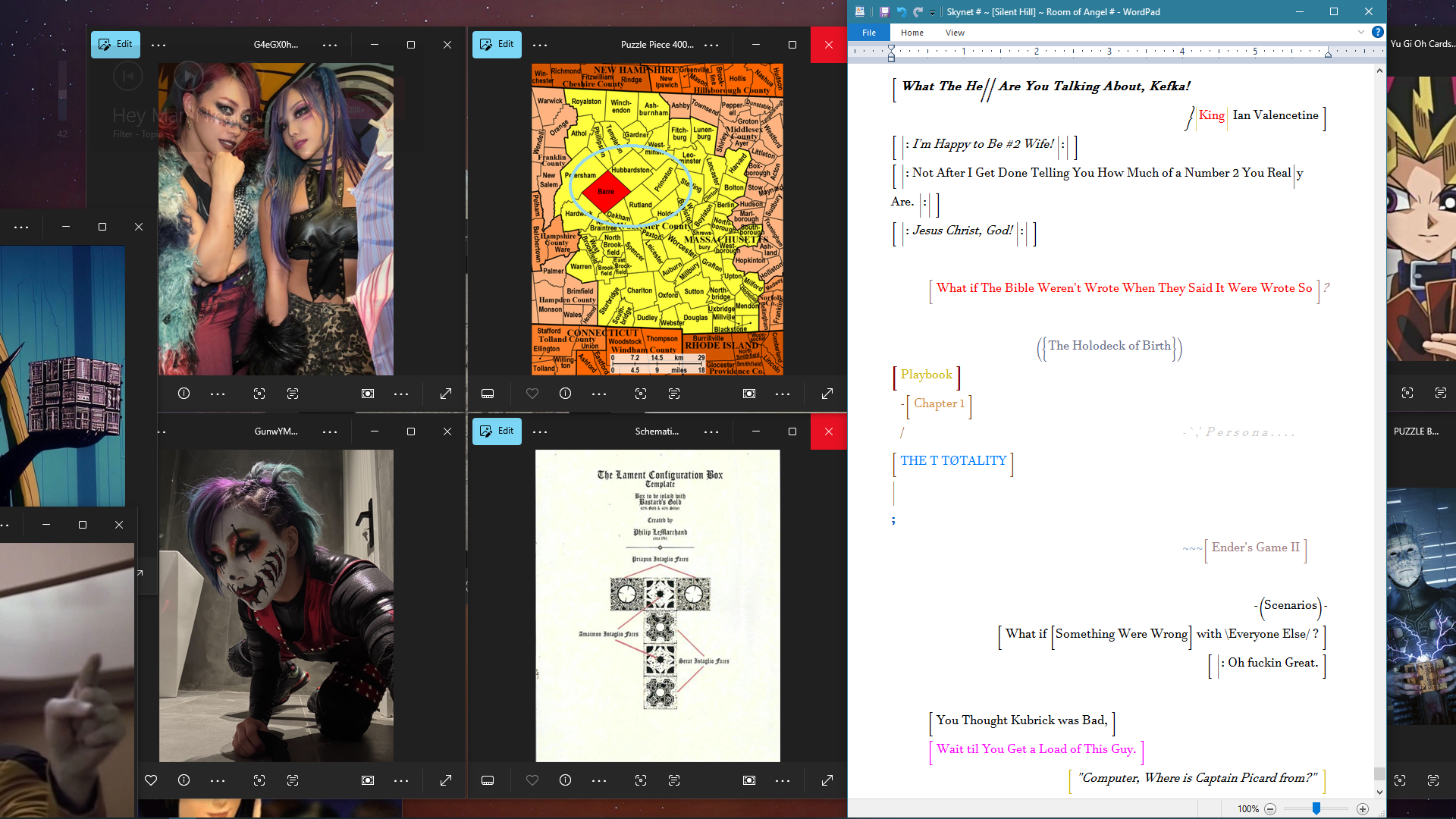The height and width of the screenshot is (819, 1456).
Task: Open Customize Quick Access Toolbar dropdown
Action: point(932,12)
